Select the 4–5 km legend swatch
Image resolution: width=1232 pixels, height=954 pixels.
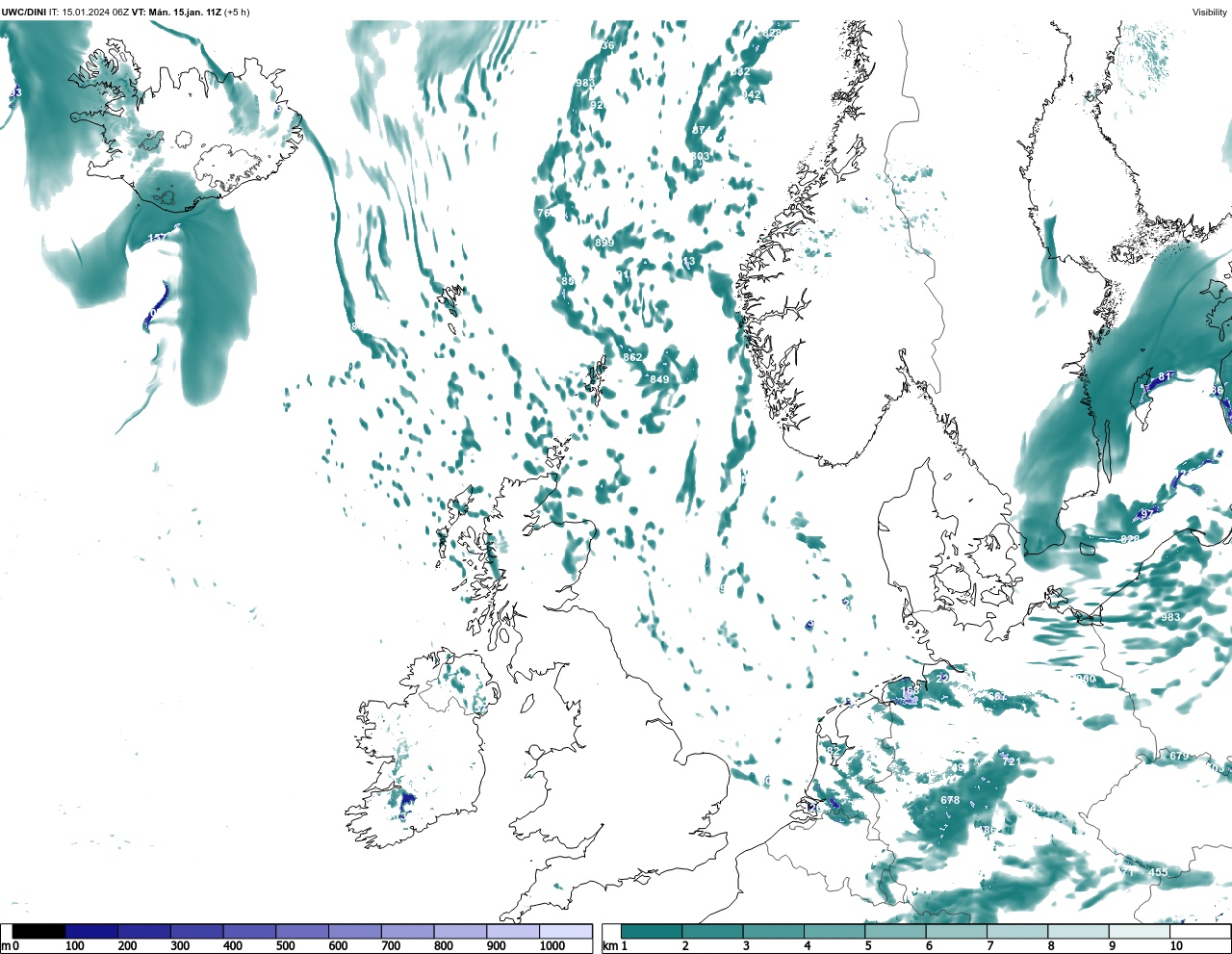pyautogui.click(x=834, y=932)
